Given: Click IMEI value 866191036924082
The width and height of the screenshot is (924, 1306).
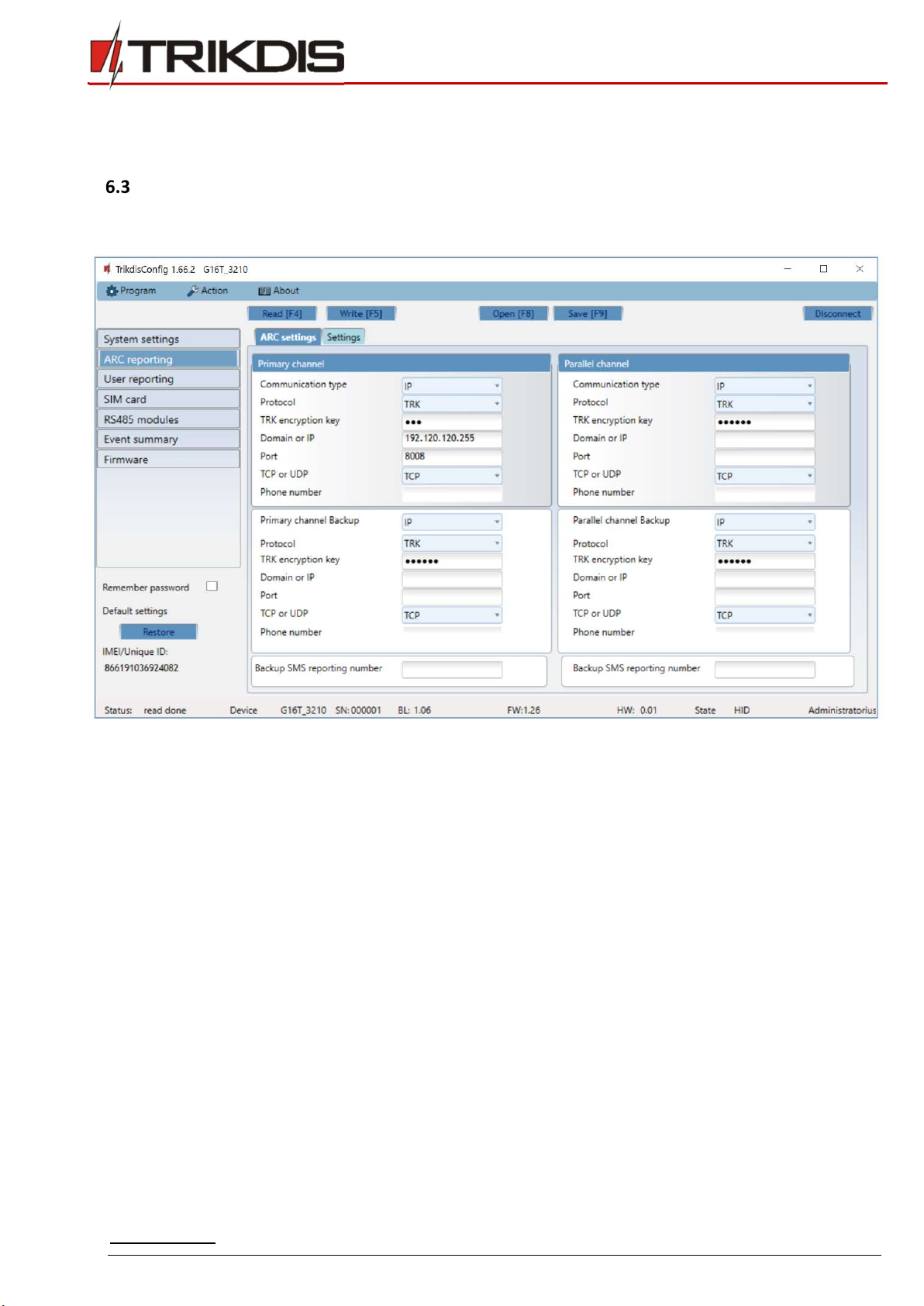Looking at the screenshot, I should [x=141, y=668].
